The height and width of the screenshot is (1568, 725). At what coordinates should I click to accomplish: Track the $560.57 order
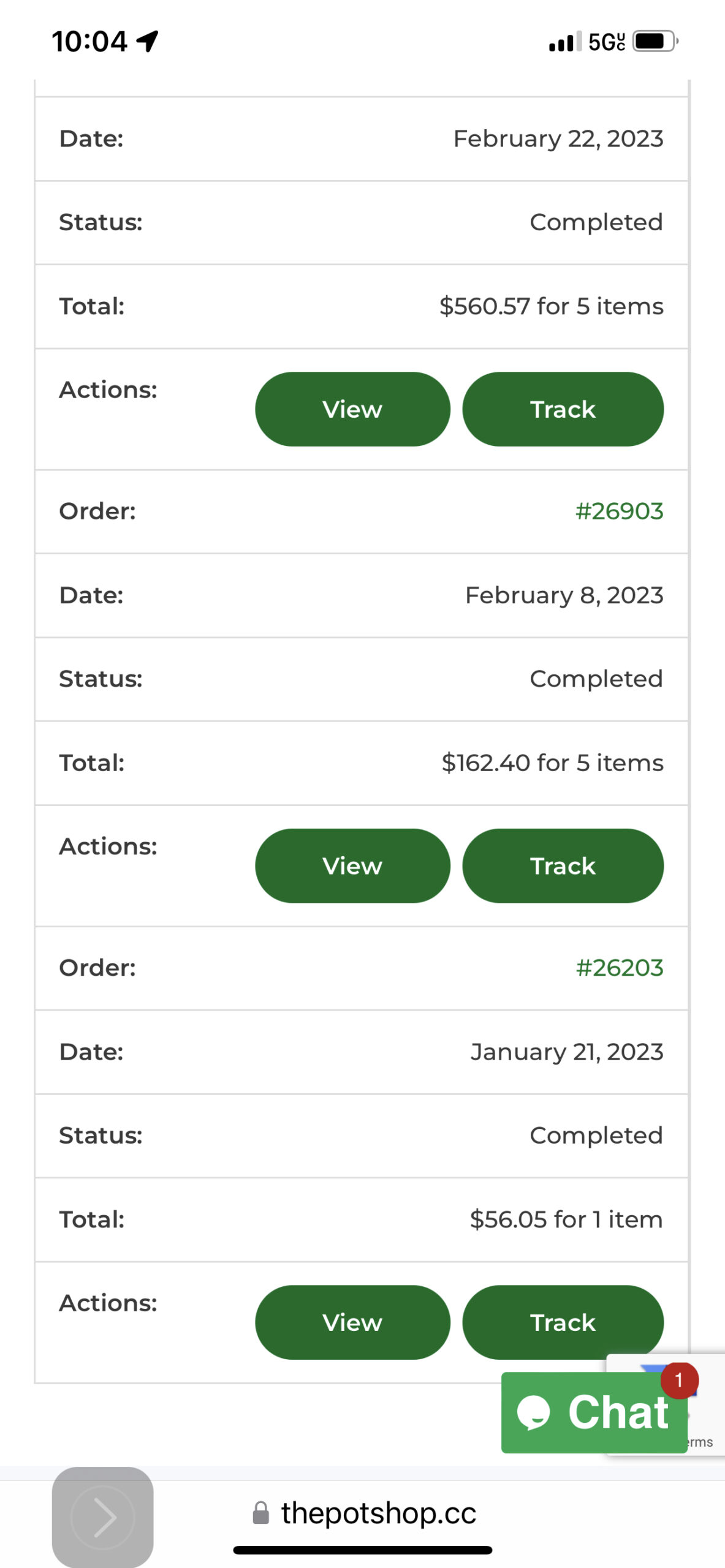(563, 409)
